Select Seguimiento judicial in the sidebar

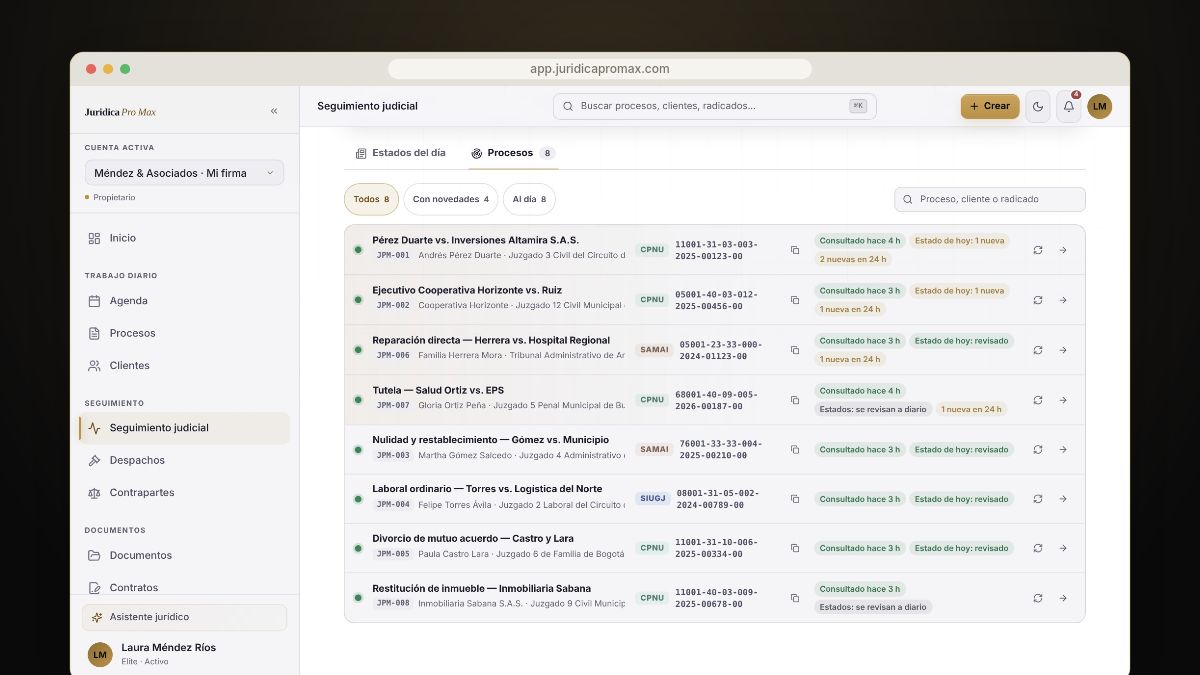(184, 428)
